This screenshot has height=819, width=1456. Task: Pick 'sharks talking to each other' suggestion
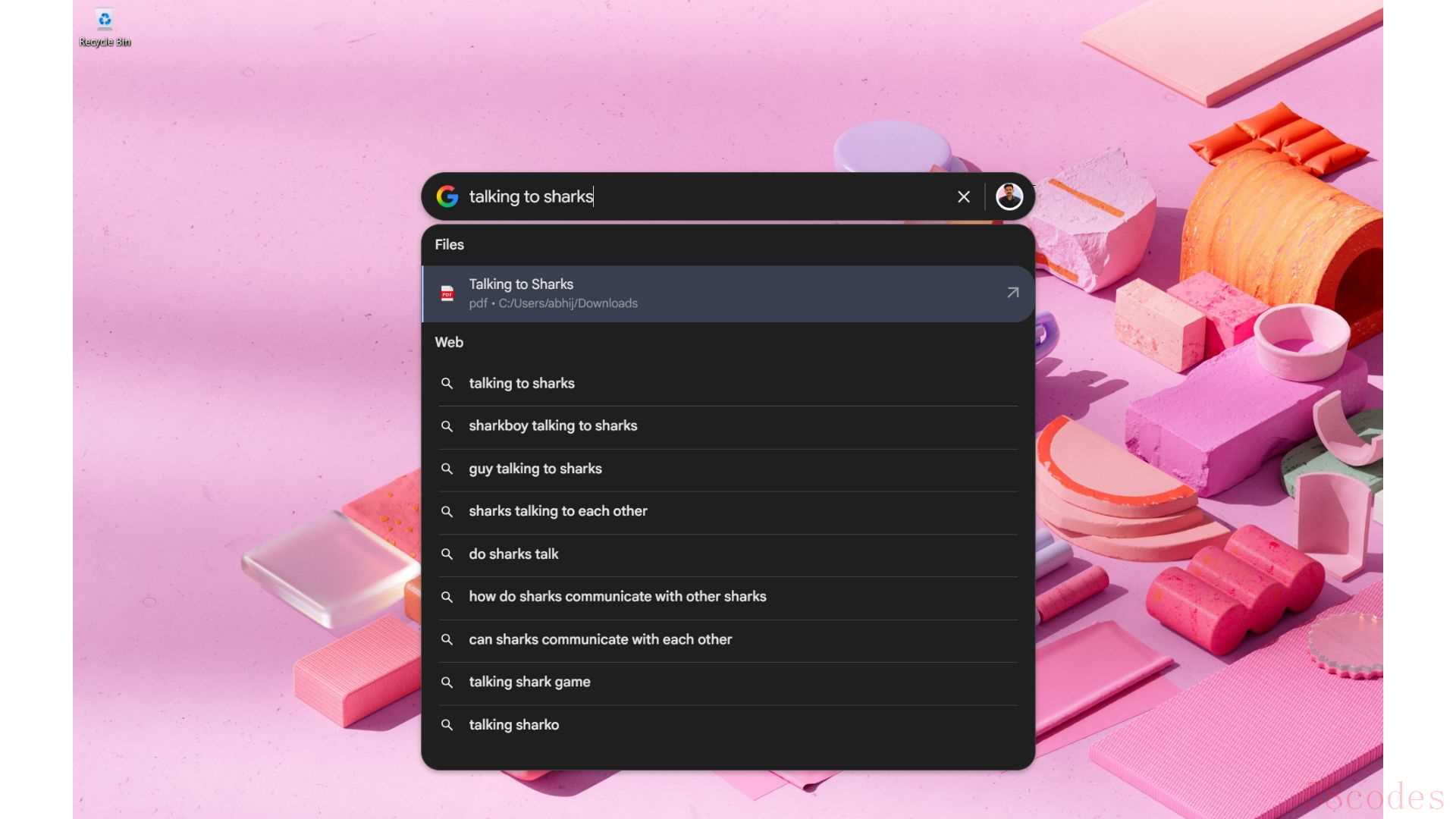pos(558,511)
